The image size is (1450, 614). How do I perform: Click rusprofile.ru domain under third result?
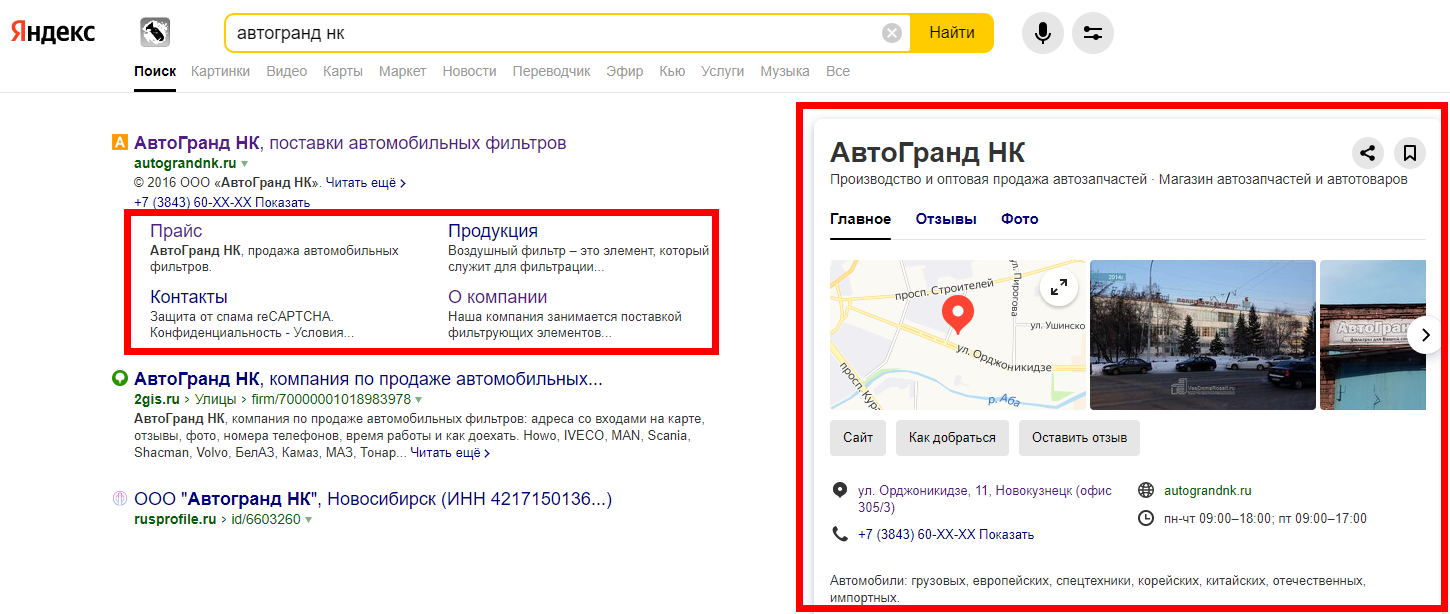point(175,519)
